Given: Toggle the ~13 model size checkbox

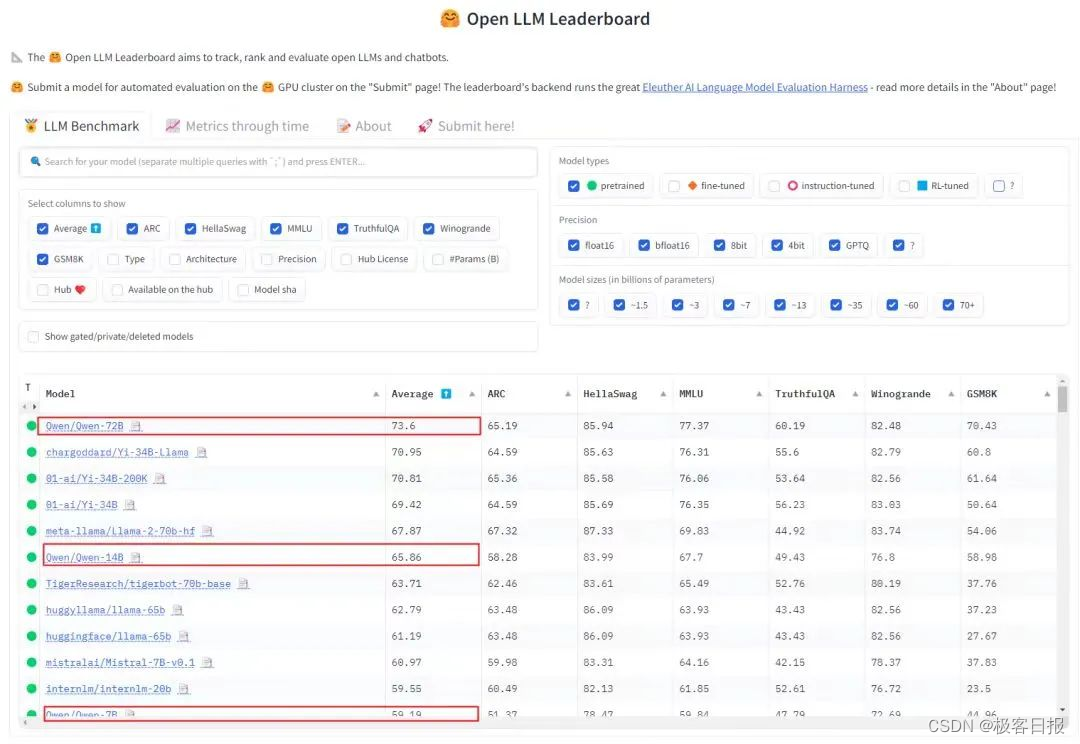Looking at the screenshot, I should 780,305.
